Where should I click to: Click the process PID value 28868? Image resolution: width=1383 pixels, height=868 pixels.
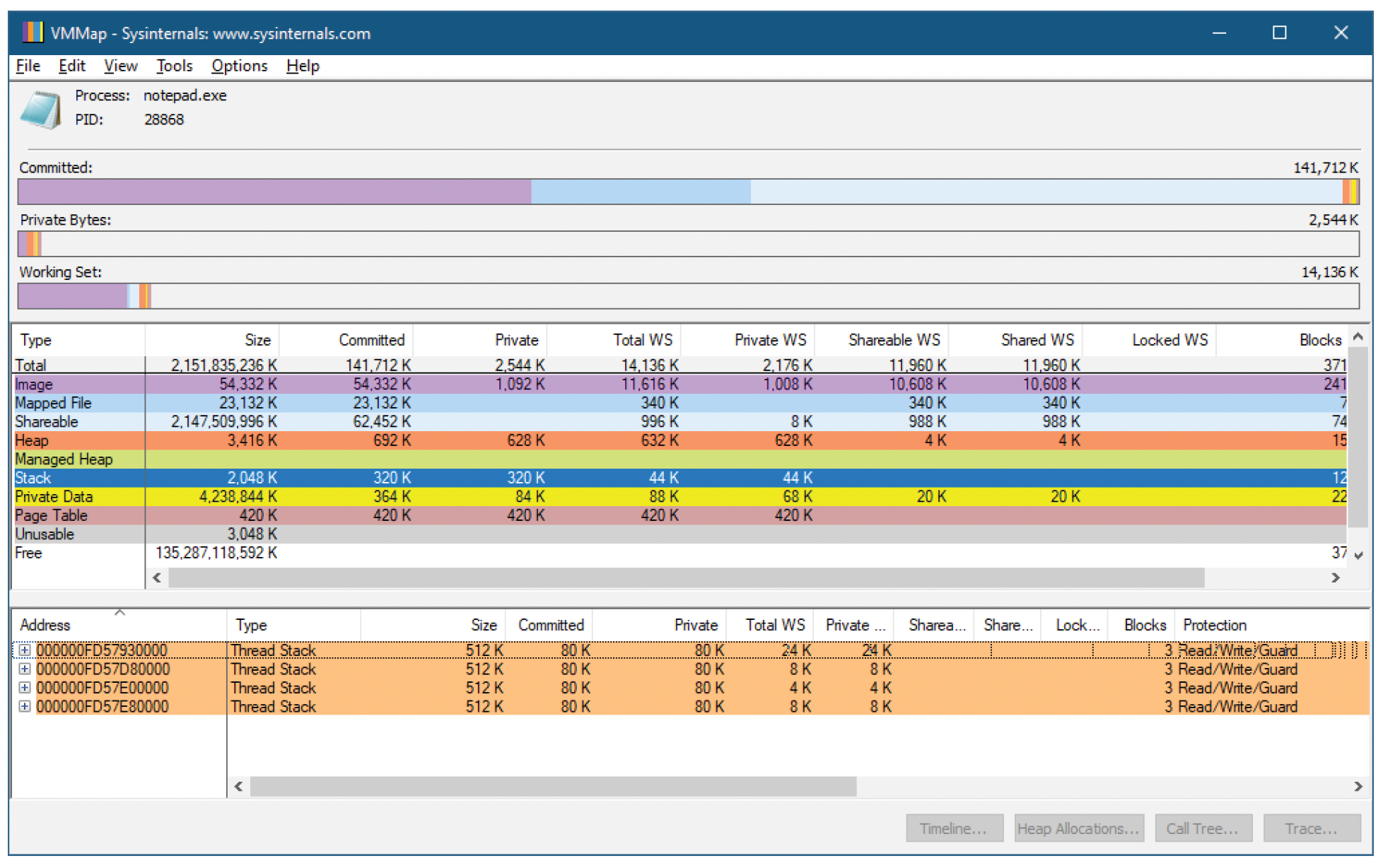point(164,119)
